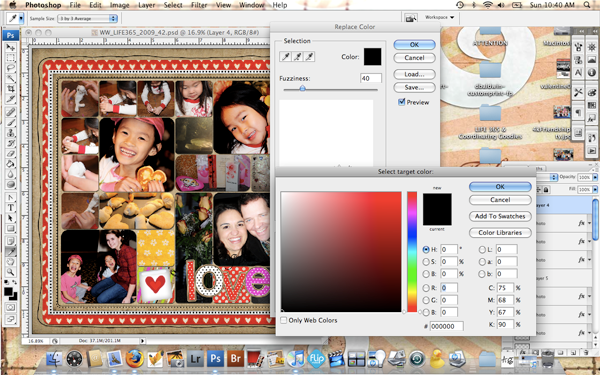Select the HSB brightness B radio button
Image resolution: width=600 pixels, height=375 pixels.
pyautogui.click(x=426, y=274)
